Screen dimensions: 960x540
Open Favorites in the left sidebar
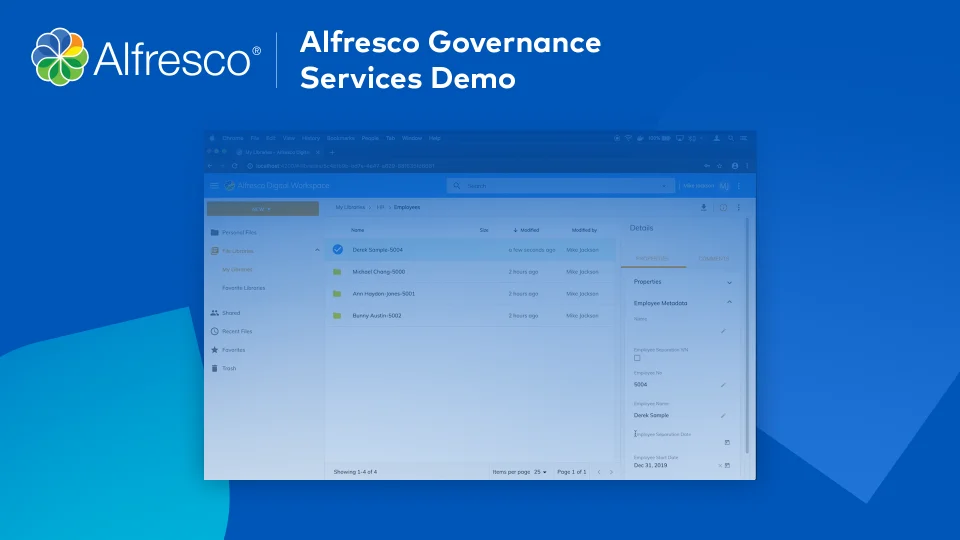tap(233, 350)
